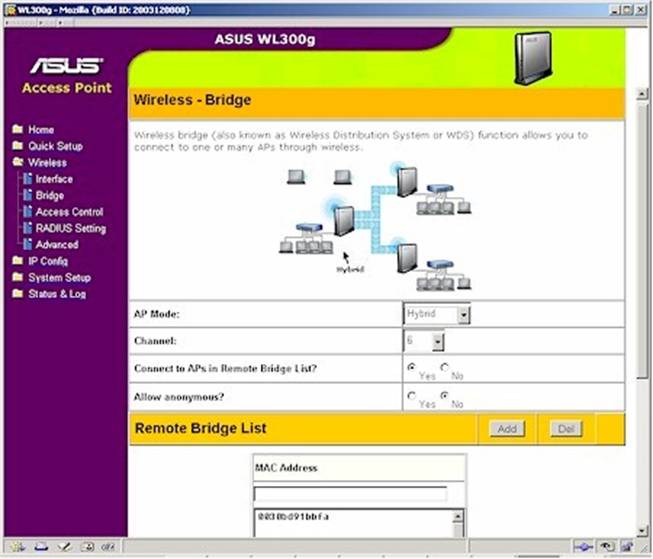Select Yes for Connect to APs
Image resolution: width=653 pixels, height=559 pixels.
click(x=411, y=367)
